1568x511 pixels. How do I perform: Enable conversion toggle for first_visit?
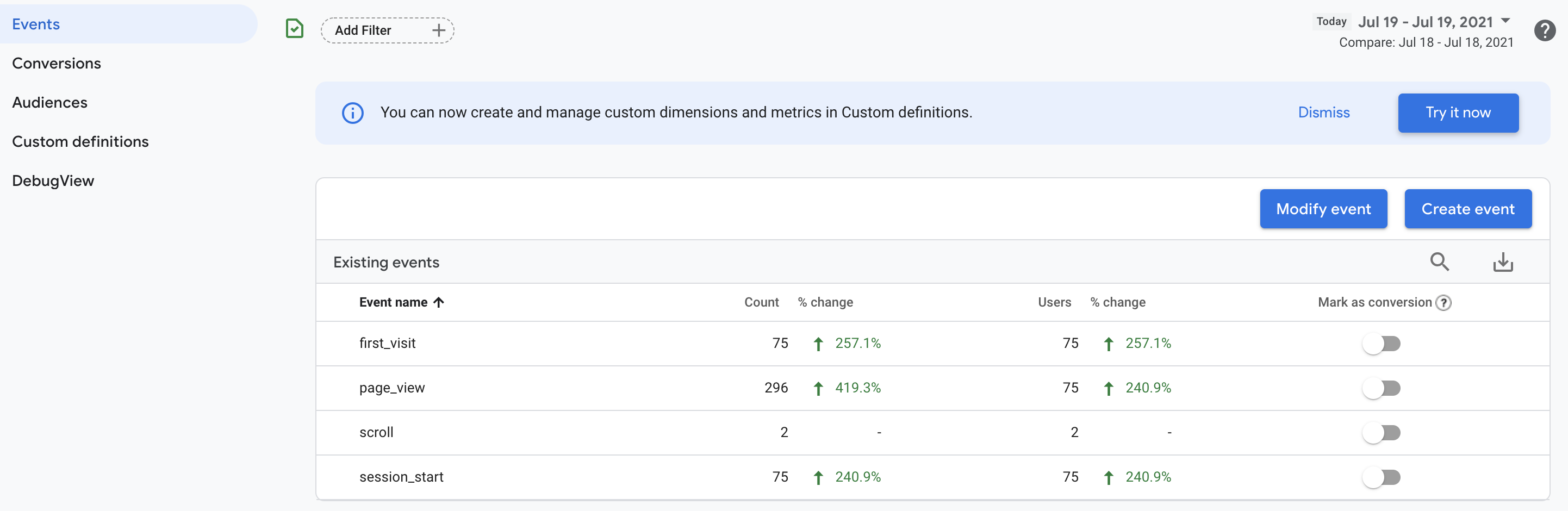(1384, 343)
